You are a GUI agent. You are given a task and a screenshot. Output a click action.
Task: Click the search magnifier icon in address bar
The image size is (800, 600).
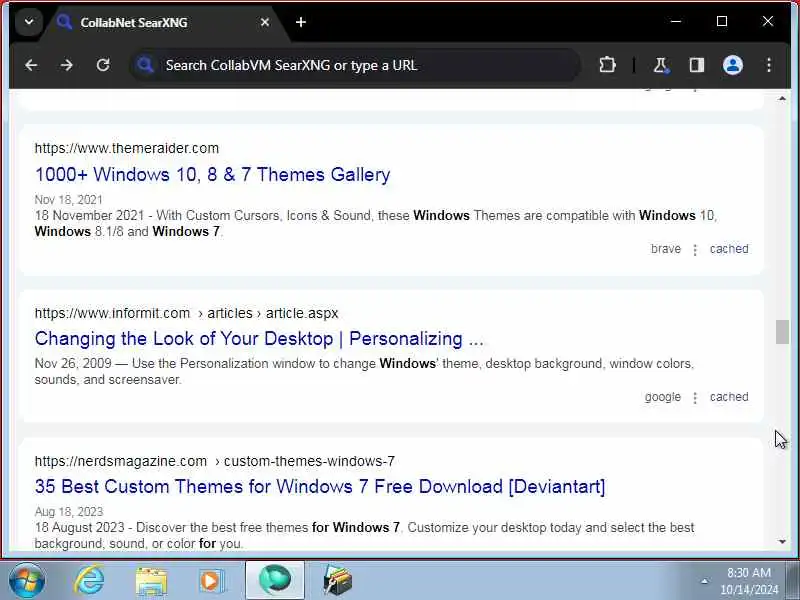[x=145, y=65]
